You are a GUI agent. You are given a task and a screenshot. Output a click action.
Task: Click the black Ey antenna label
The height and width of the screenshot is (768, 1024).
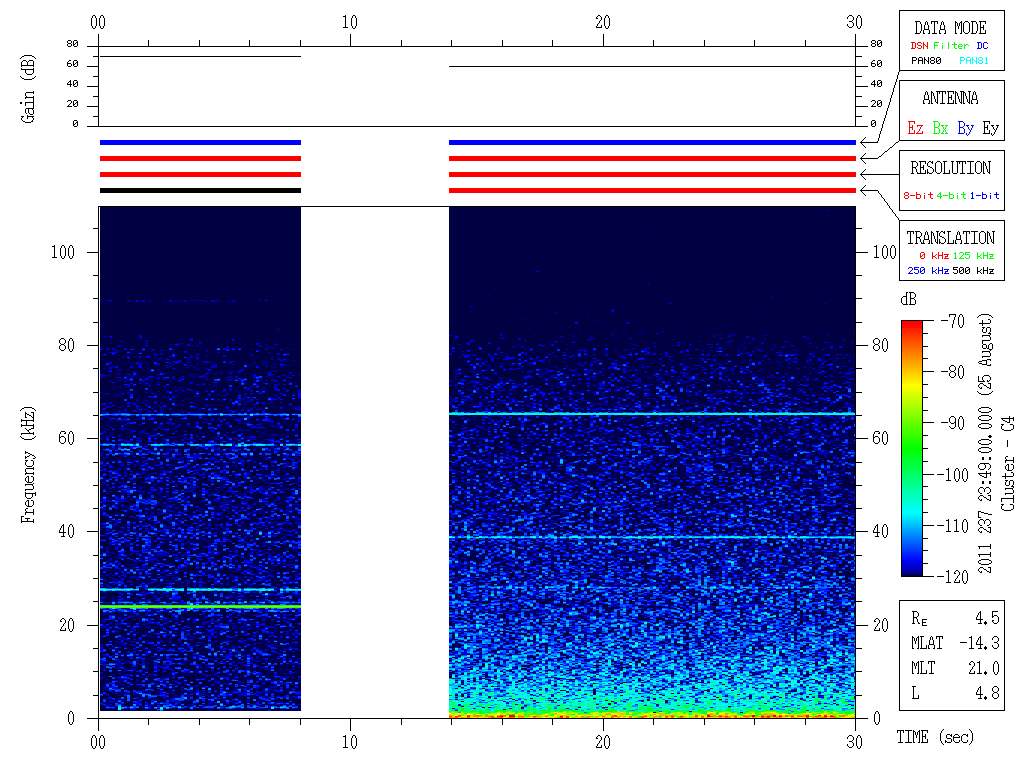[990, 128]
